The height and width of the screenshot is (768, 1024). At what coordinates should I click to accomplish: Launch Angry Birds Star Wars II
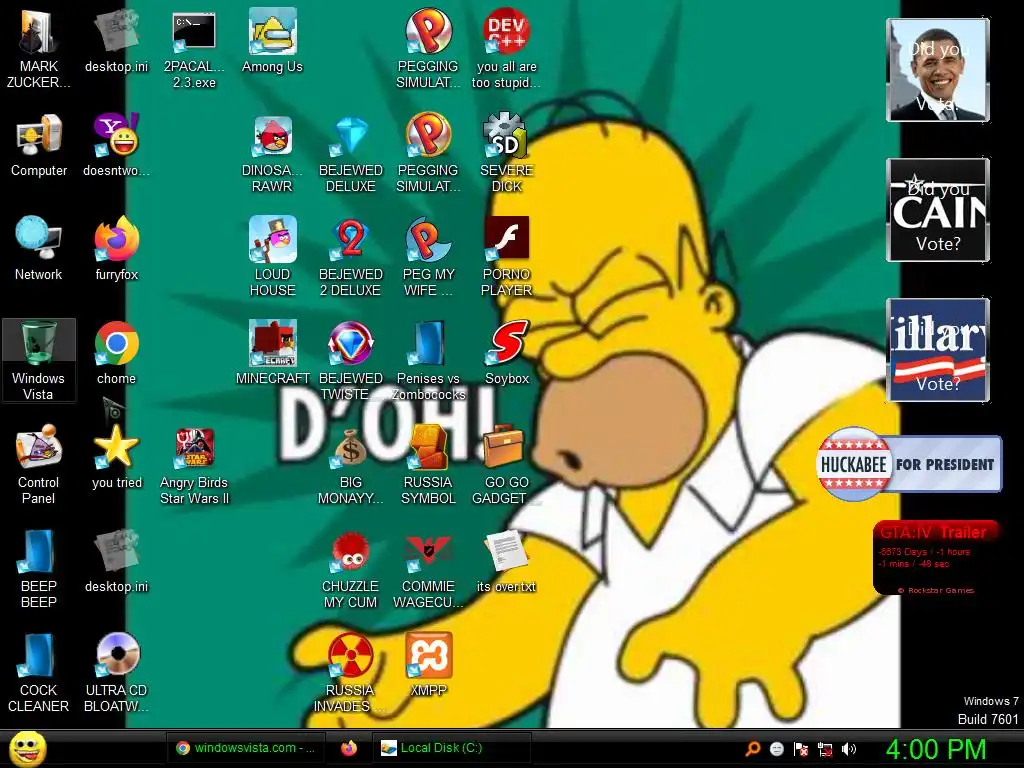click(x=194, y=468)
